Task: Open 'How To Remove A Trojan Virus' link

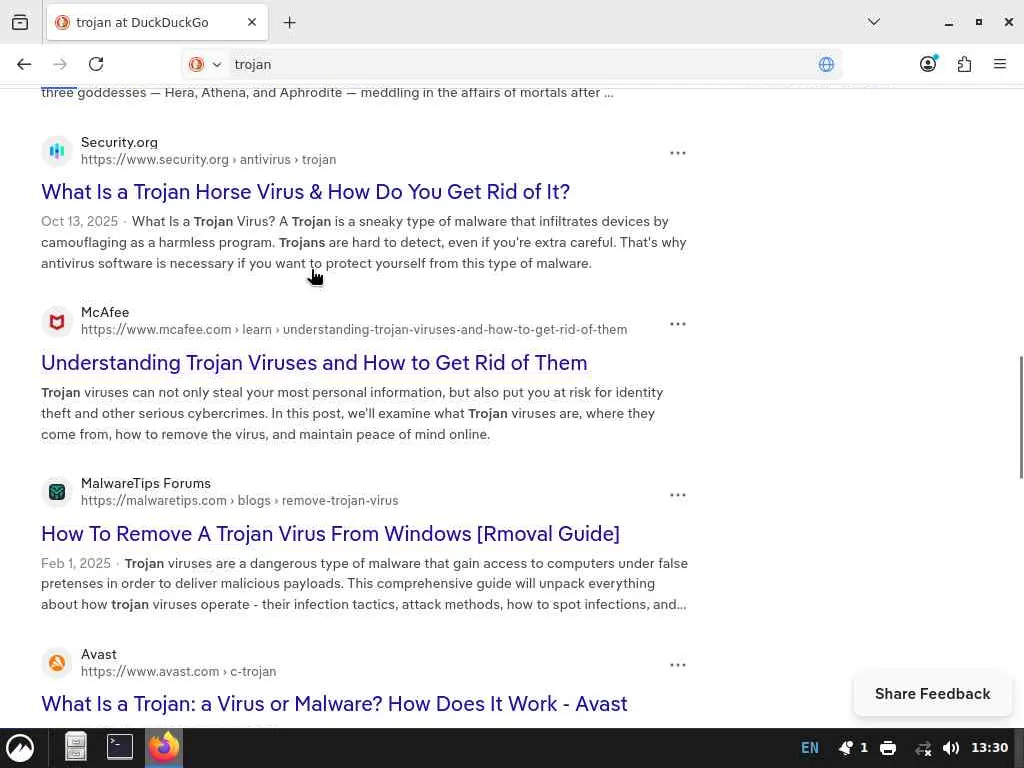Action: [x=330, y=534]
